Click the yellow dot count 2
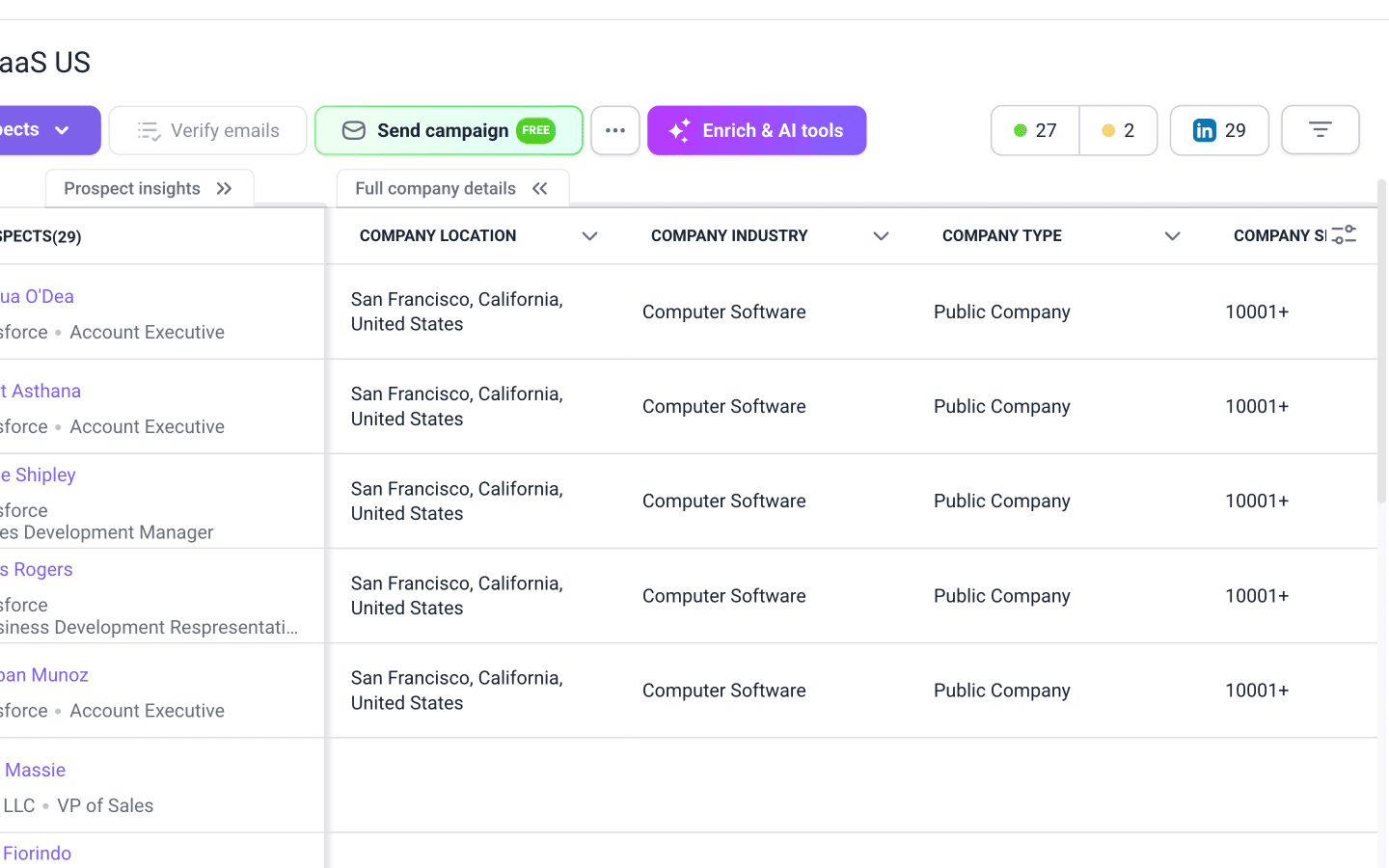Viewport: 1389px width, 868px height. click(x=1118, y=130)
